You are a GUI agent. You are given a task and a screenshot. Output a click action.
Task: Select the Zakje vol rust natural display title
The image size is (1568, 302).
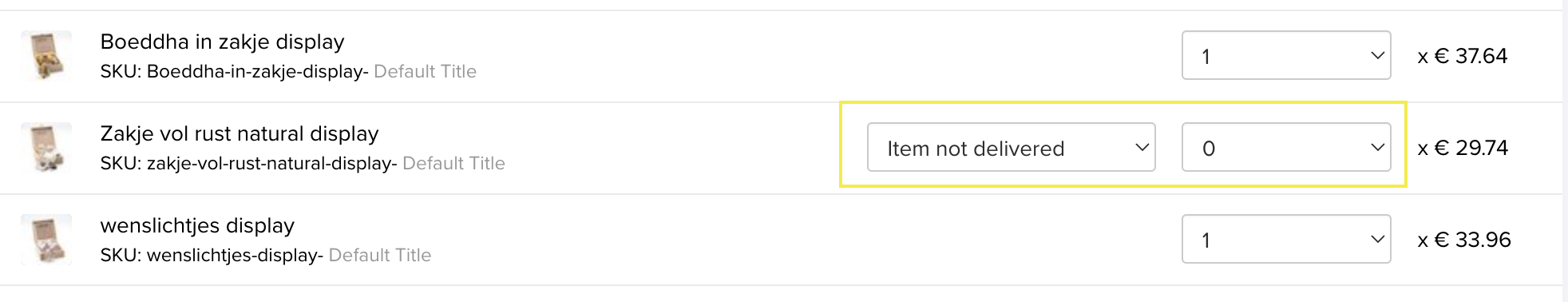pyautogui.click(x=240, y=133)
